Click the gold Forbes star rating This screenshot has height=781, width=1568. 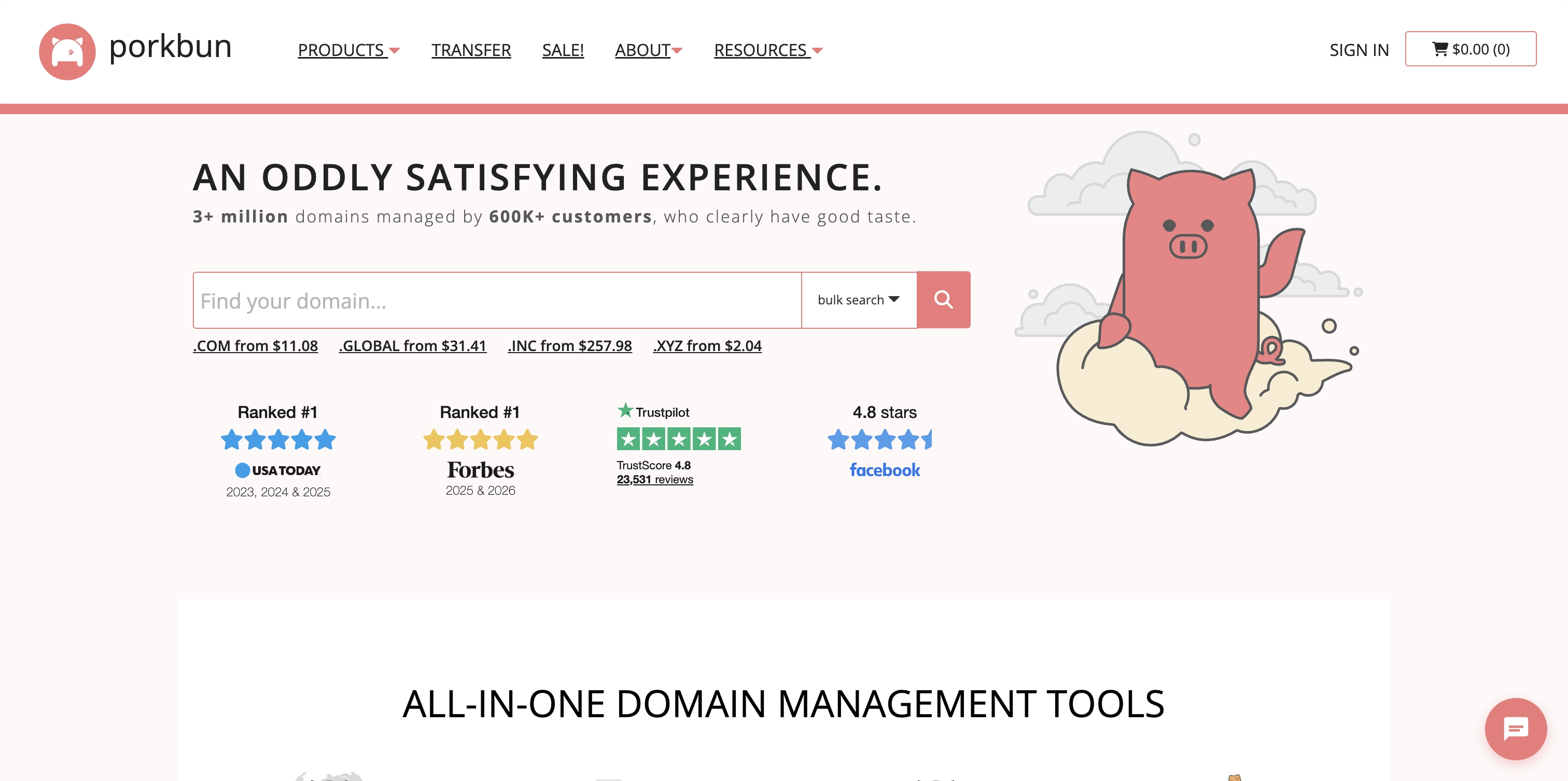click(480, 439)
